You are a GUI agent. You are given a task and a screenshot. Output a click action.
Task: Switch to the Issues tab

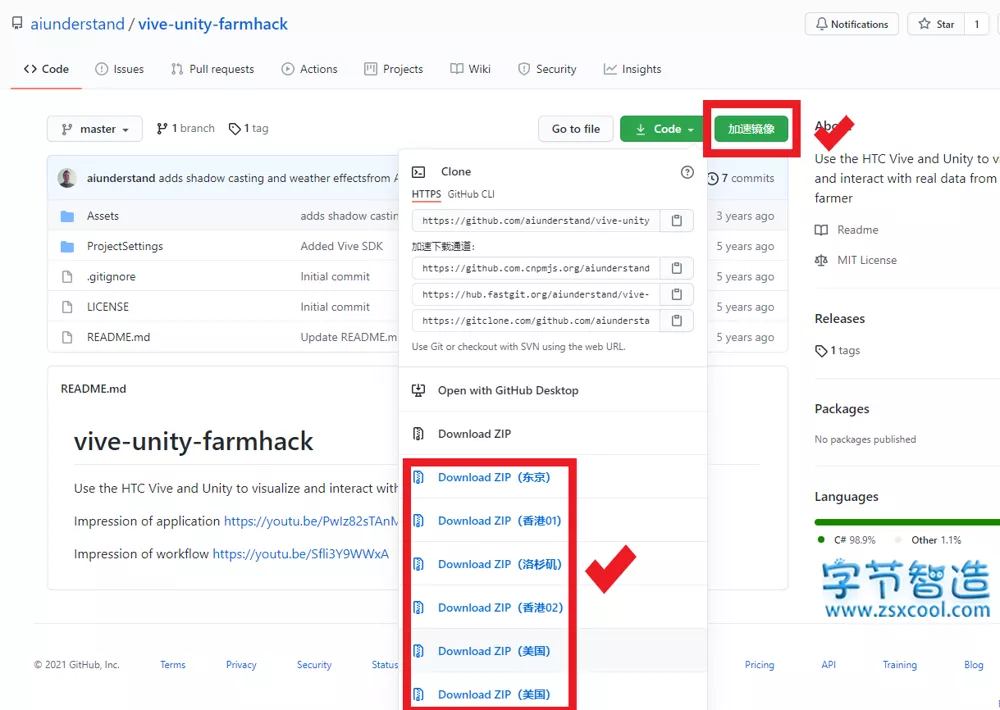(119, 69)
